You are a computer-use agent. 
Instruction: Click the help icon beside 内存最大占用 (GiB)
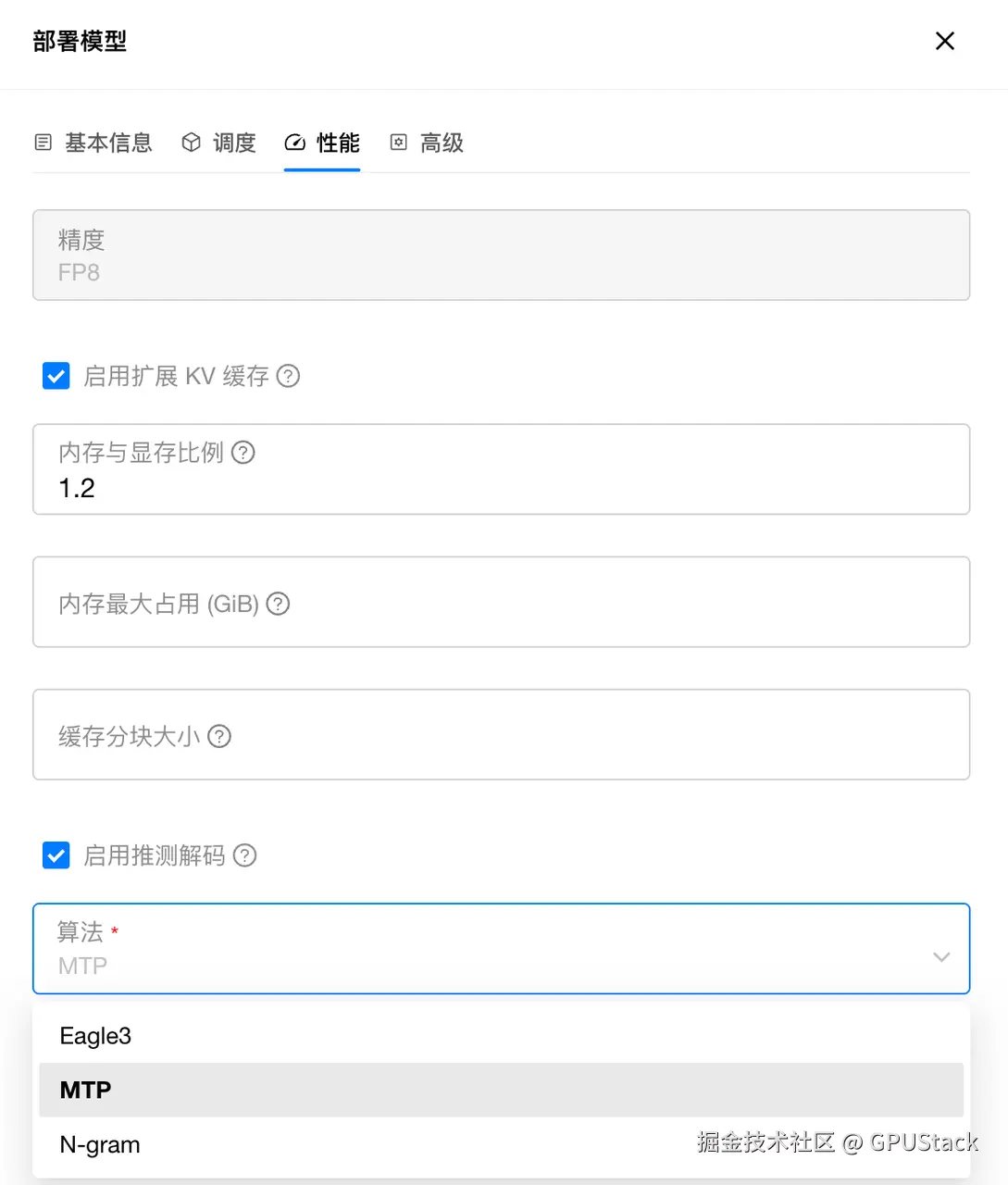click(x=278, y=604)
